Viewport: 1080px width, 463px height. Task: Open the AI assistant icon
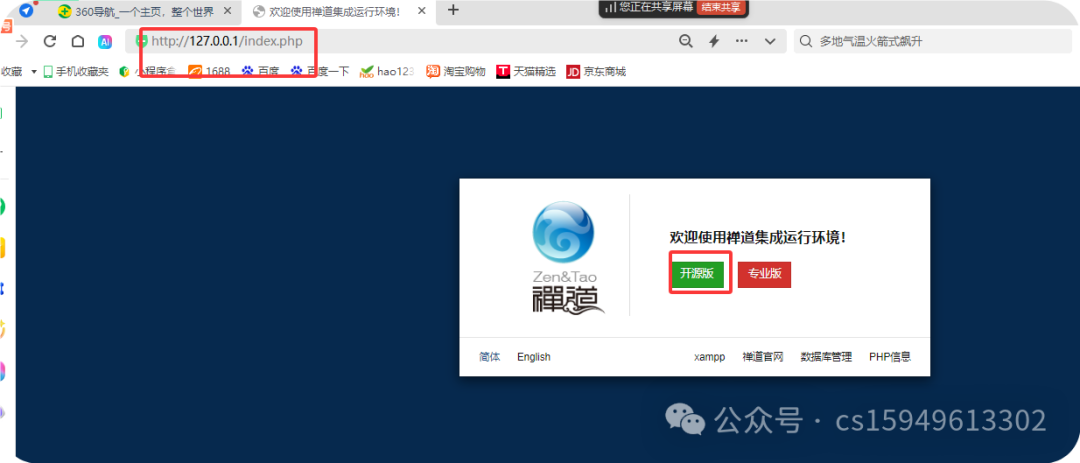point(105,41)
